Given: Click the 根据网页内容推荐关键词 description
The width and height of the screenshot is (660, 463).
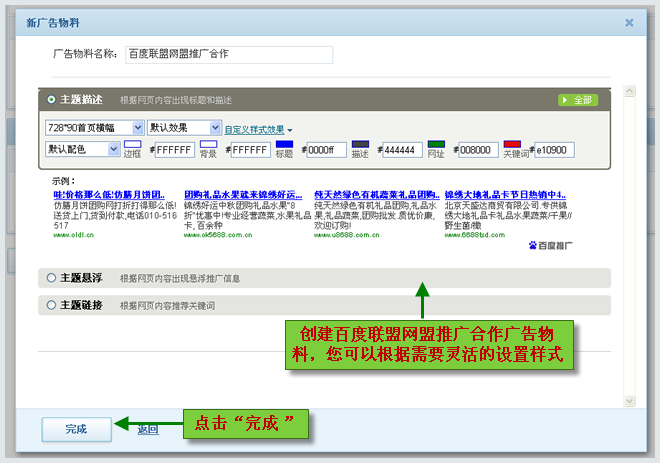Looking at the screenshot, I should click(x=168, y=306).
